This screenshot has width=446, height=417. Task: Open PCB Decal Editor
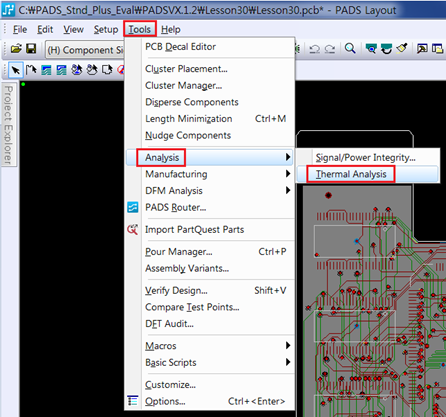point(180,47)
